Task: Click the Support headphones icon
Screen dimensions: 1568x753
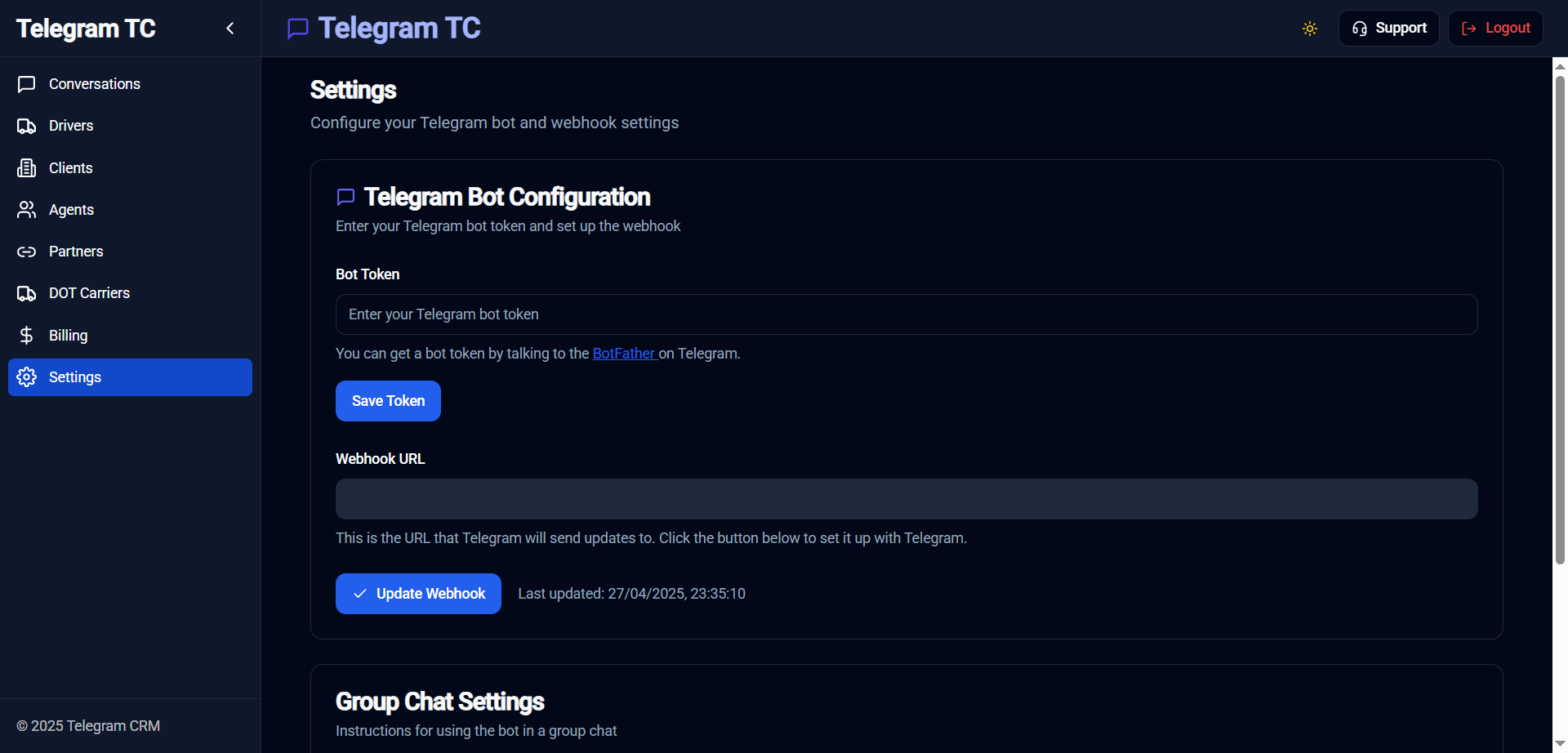Action: [1361, 28]
